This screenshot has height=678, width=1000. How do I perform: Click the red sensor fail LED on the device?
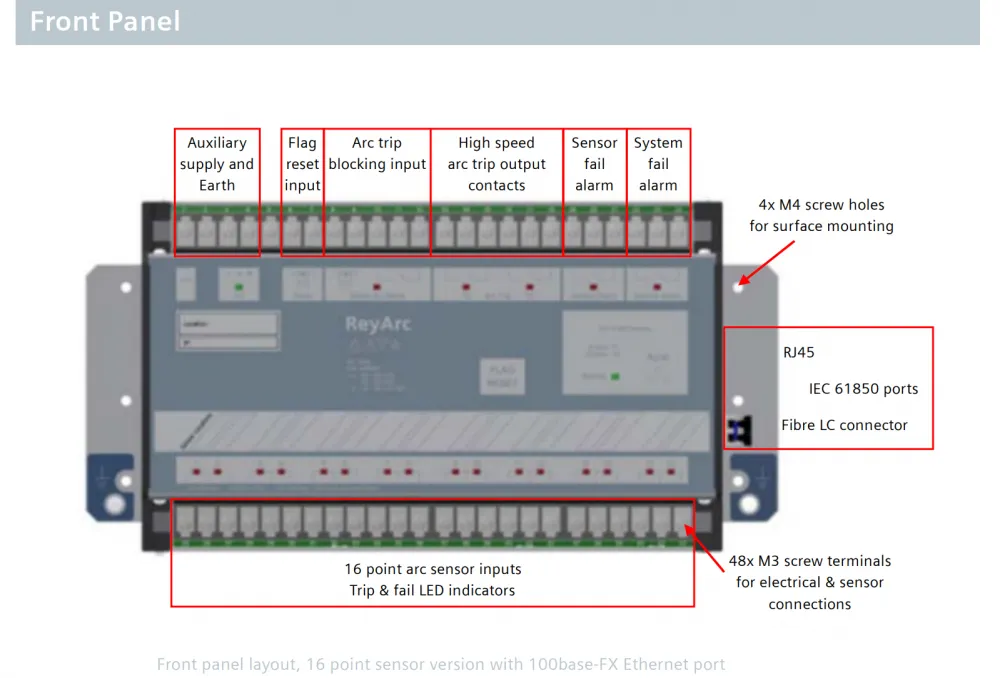[x=594, y=288]
